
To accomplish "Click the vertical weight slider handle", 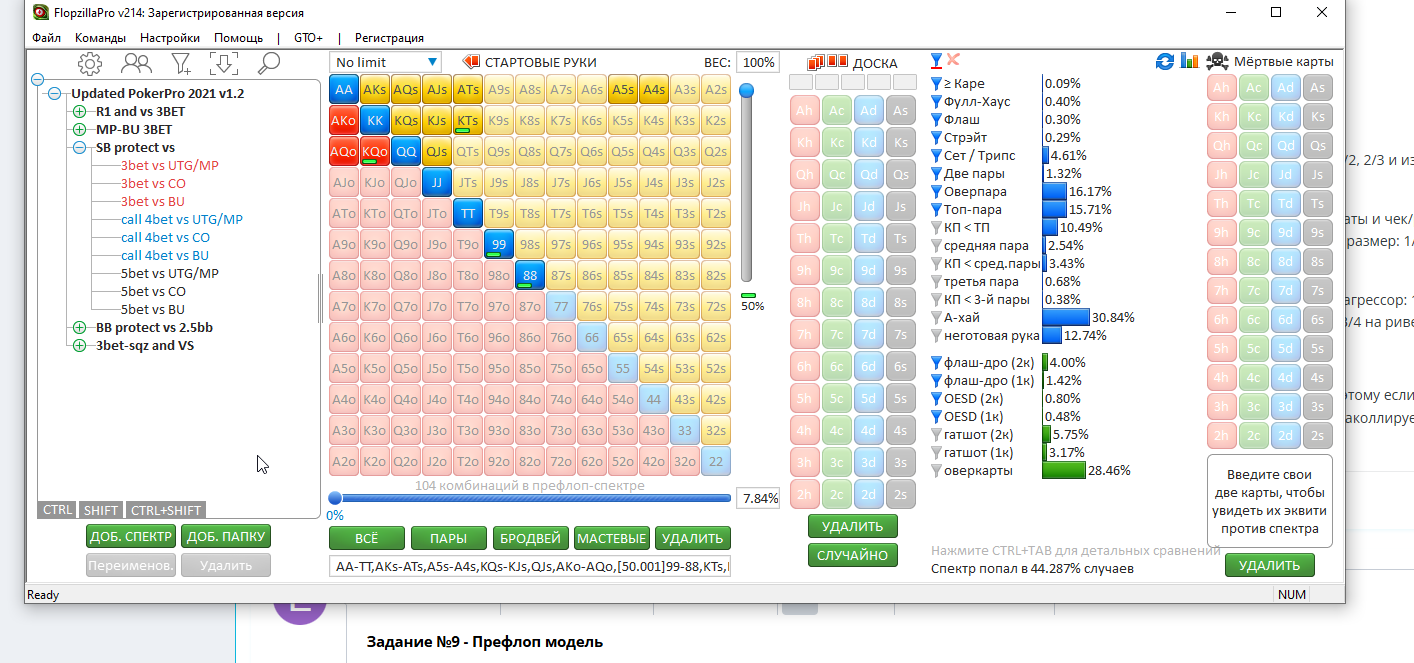I will [x=746, y=91].
